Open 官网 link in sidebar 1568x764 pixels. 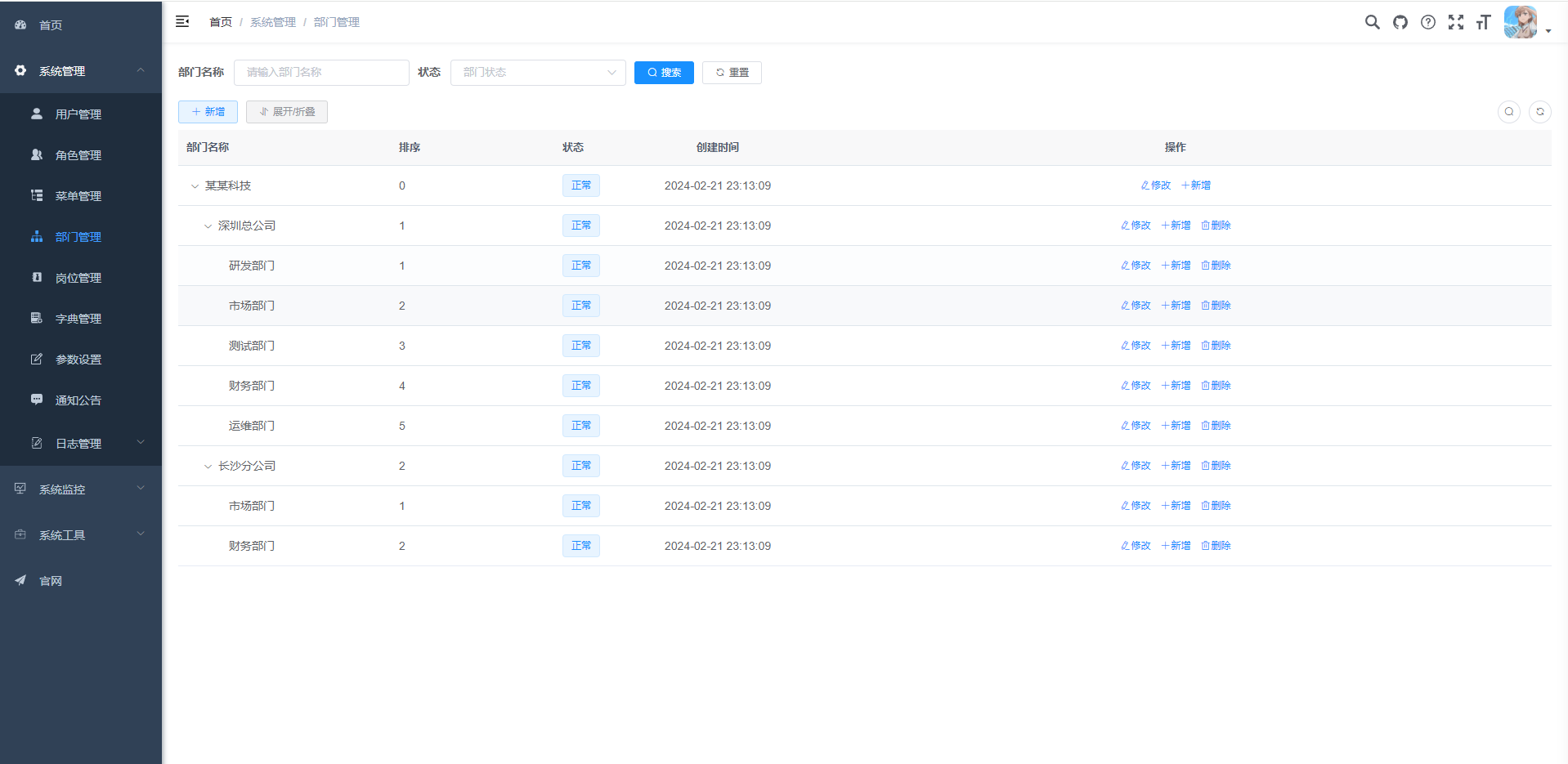pyautogui.click(x=81, y=581)
